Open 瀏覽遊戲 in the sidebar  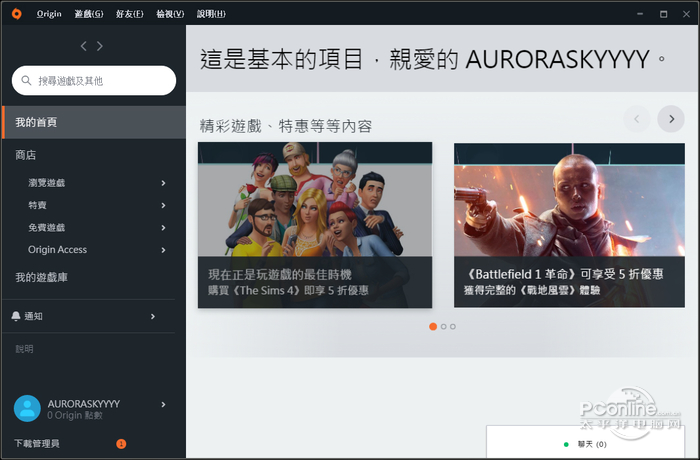[46, 183]
